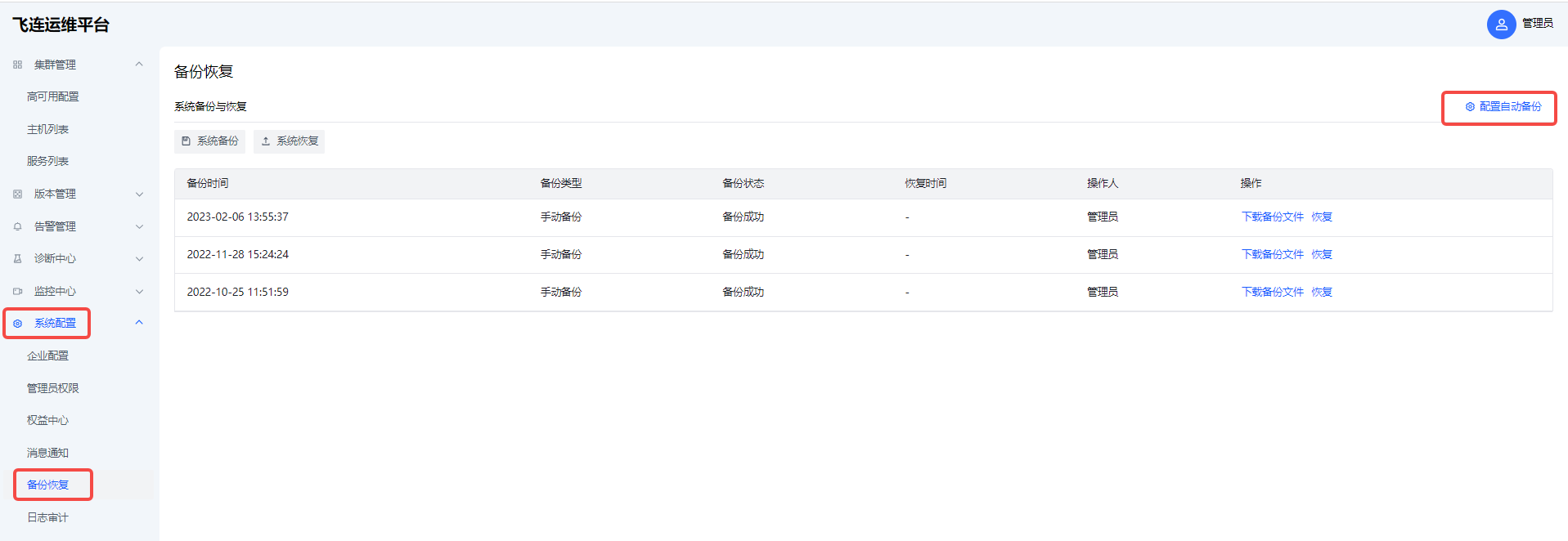
Task: Click the 恢复时间 column header
Action: 926,183
